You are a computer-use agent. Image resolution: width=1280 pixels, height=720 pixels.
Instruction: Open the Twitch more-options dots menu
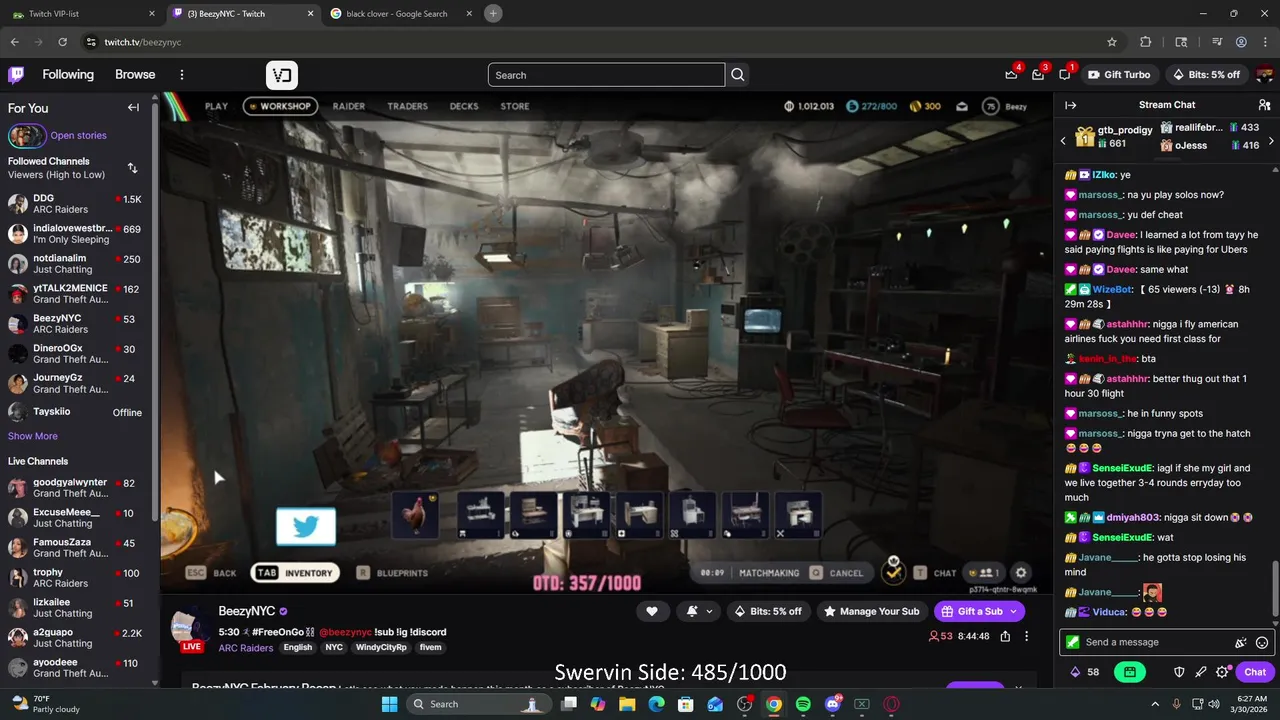click(182, 75)
